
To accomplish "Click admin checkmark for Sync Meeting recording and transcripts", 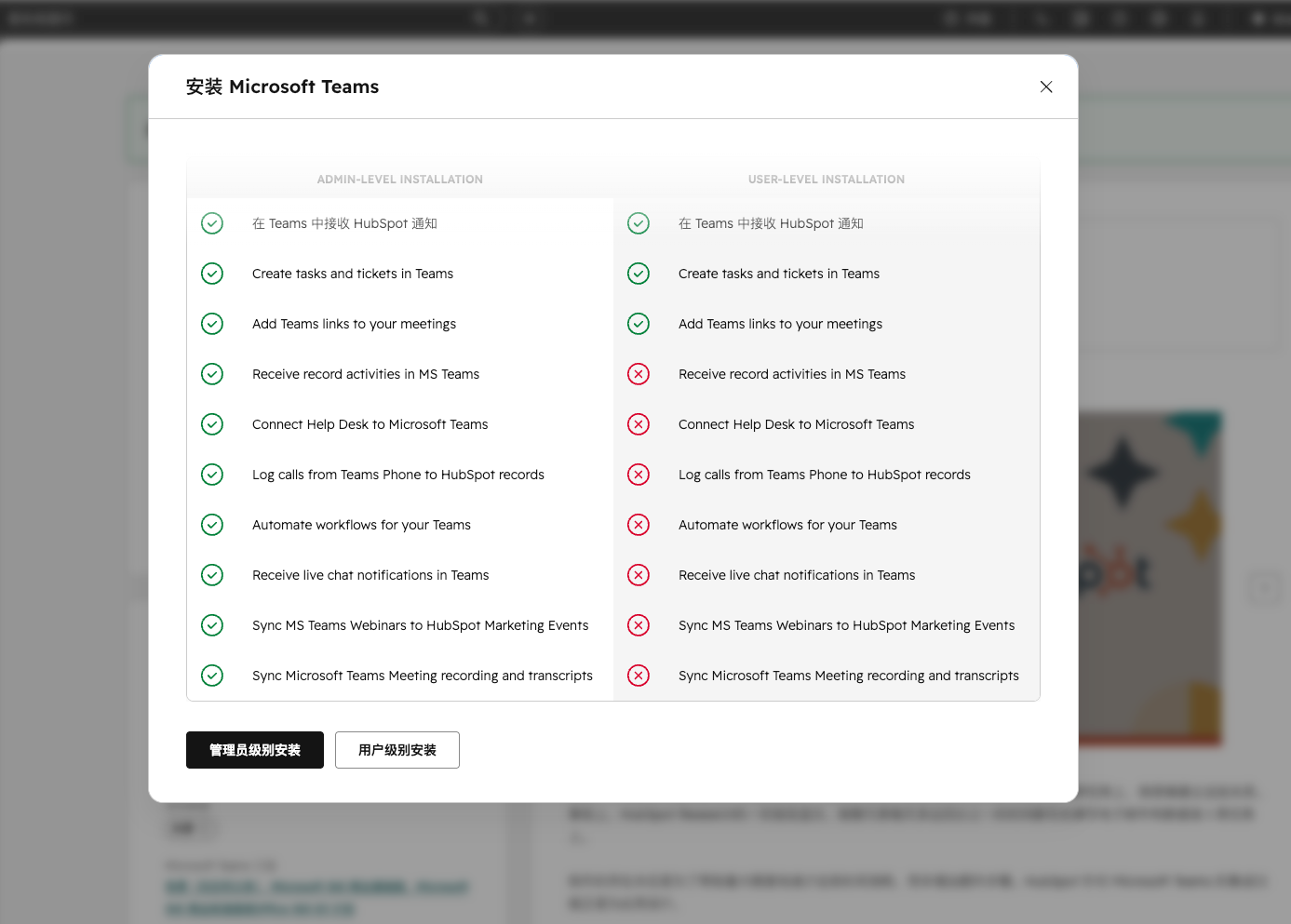I will coord(212,676).
